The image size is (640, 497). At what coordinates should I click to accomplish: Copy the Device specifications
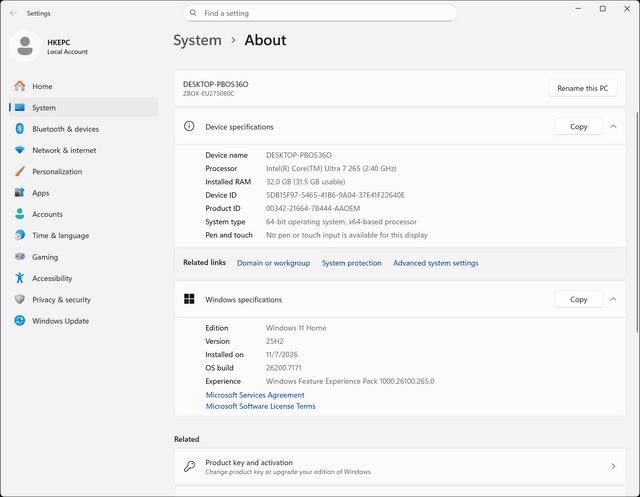coord(578,126)
